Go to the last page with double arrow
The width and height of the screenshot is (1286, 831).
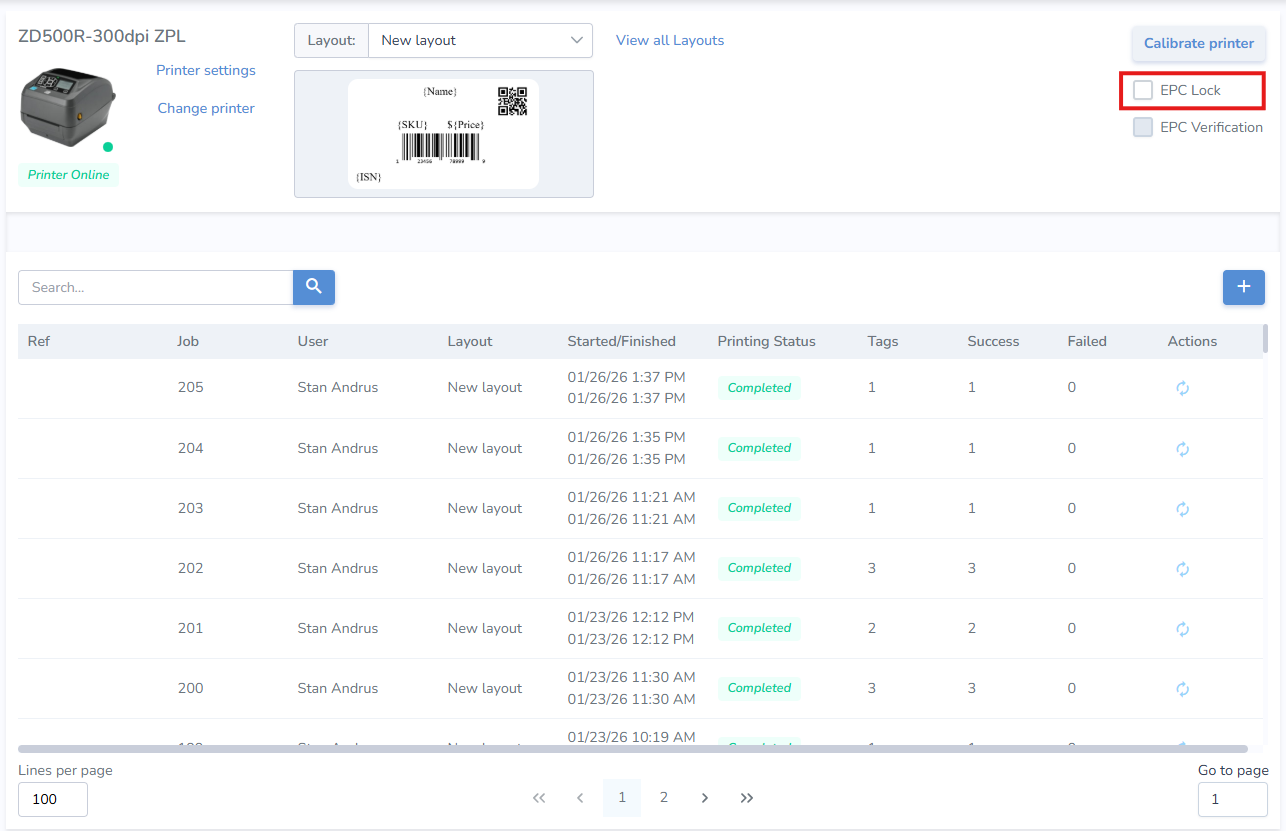[746, 798]
